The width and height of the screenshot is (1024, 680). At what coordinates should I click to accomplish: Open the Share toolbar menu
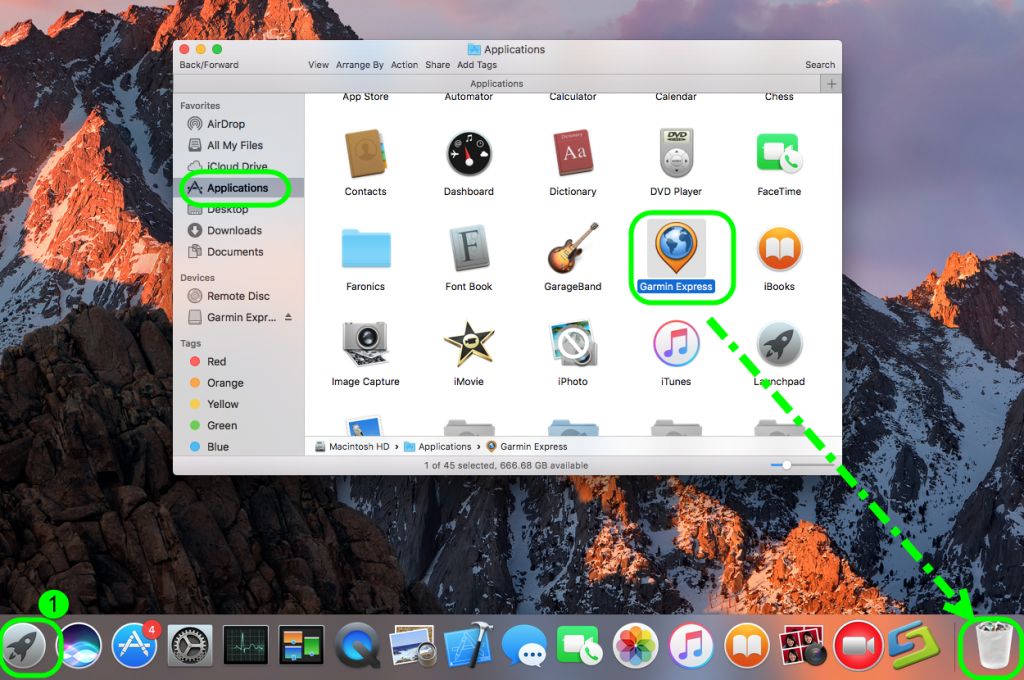437,65
